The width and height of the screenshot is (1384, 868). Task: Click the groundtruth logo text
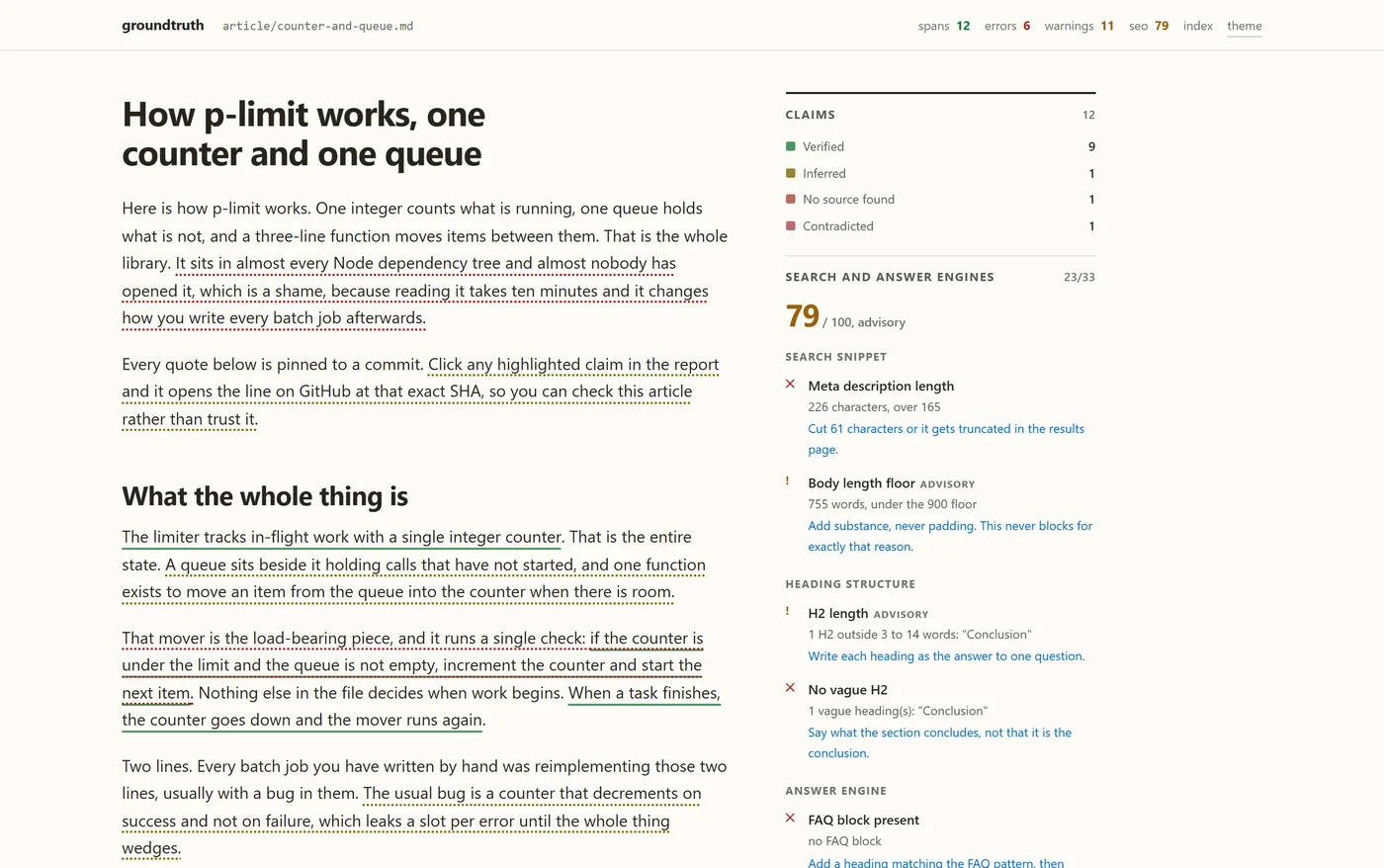click(x=162, y=26)
